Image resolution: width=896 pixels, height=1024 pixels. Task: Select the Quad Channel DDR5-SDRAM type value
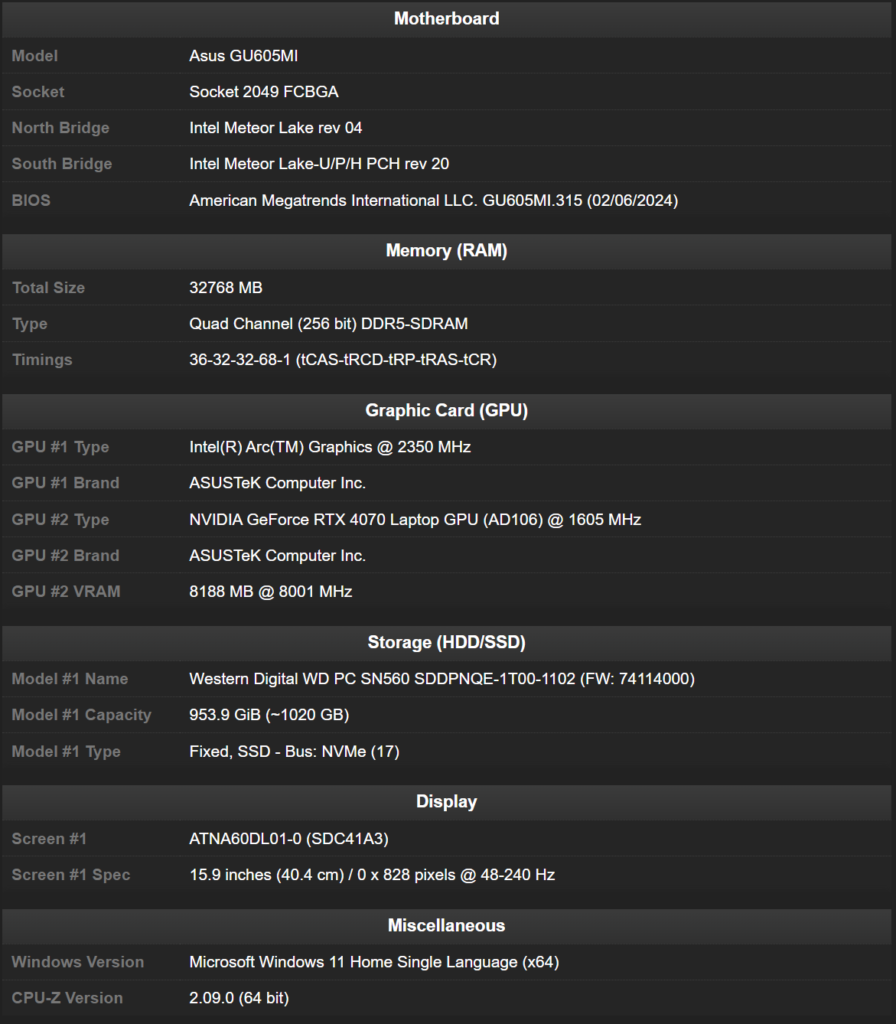pos(328,324)
